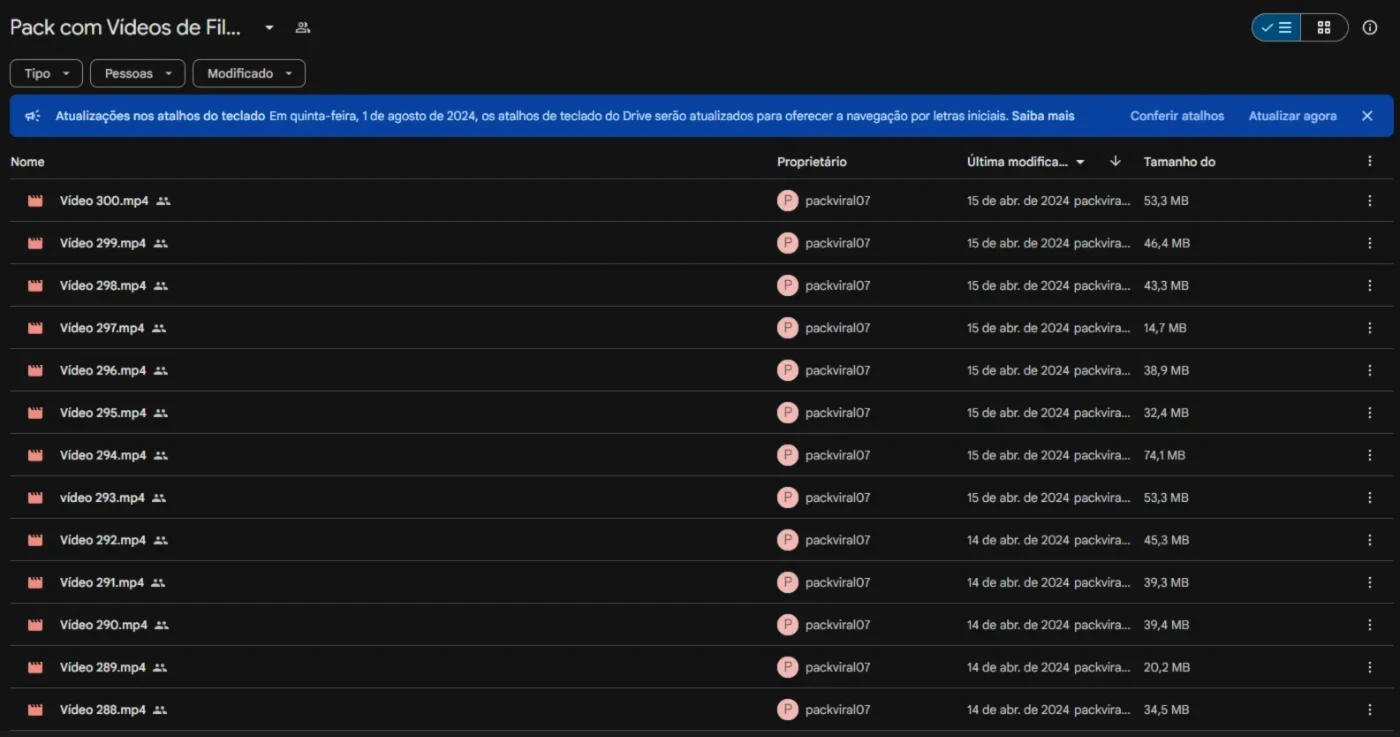Dismiss the keyboard shortcuts banner
The width and height of the screenshot is (1400, 737).
(x=1367, y=116)
